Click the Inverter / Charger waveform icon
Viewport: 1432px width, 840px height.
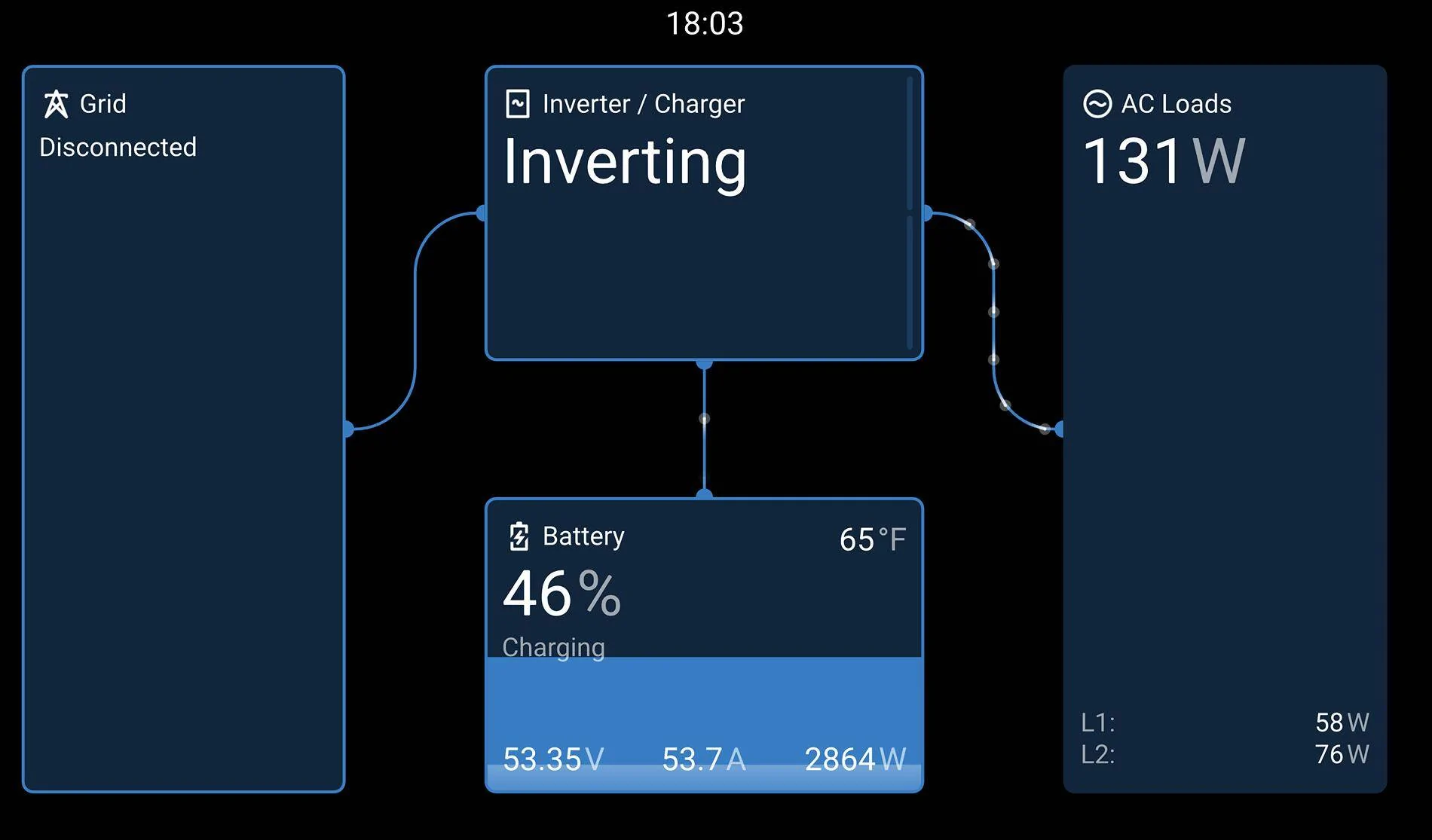pos(518,104)
